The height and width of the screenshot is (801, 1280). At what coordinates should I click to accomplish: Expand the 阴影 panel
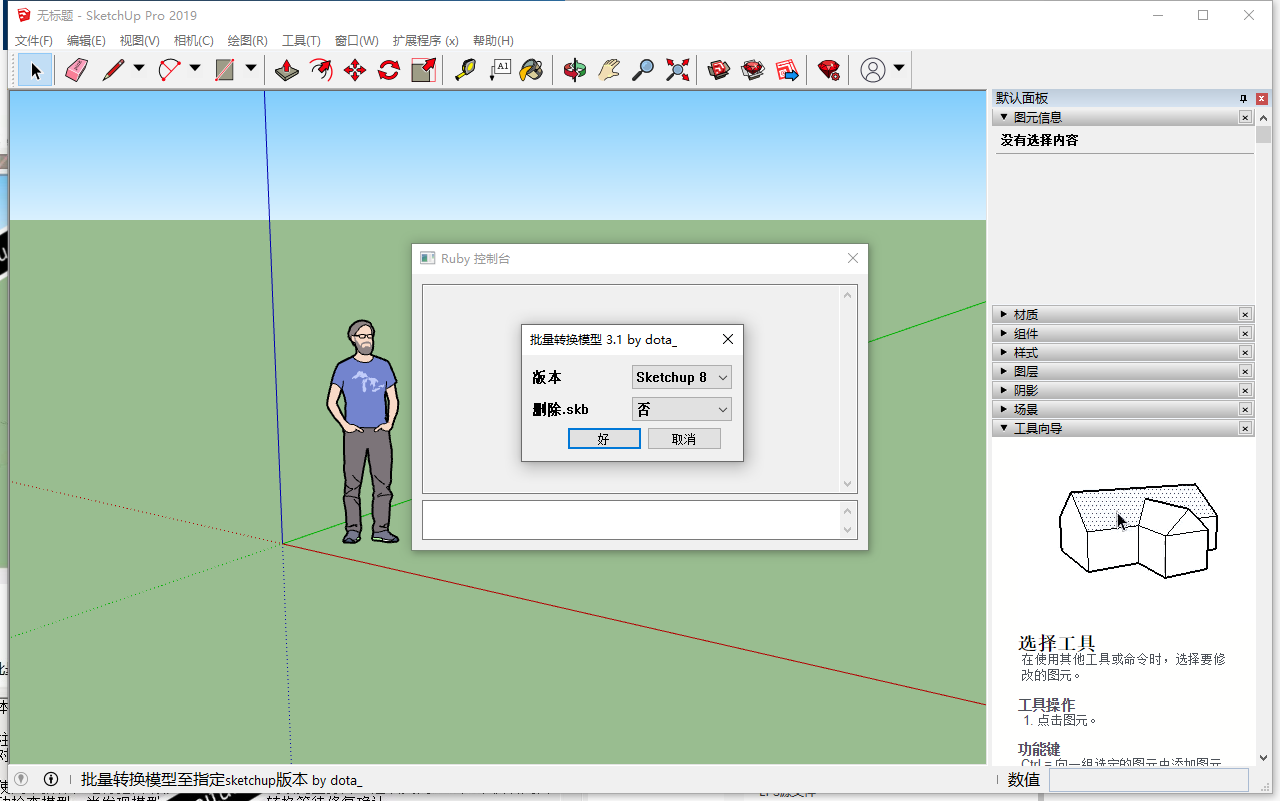point(1004,391)
